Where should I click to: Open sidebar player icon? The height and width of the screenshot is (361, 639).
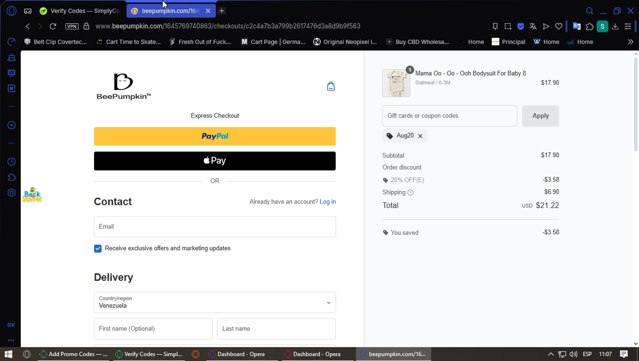11,125
